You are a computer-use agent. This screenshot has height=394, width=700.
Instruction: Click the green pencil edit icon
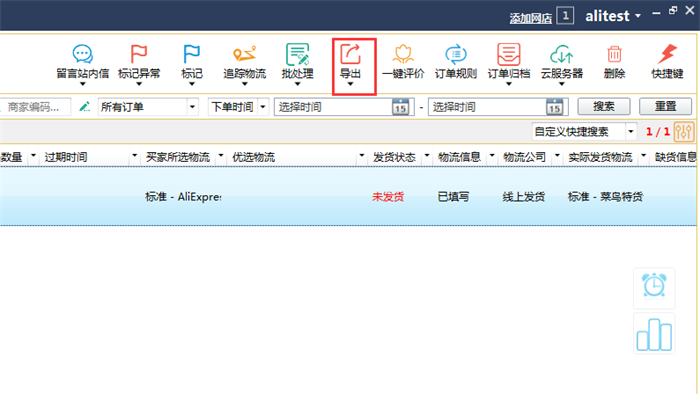[x=84, y=107]
